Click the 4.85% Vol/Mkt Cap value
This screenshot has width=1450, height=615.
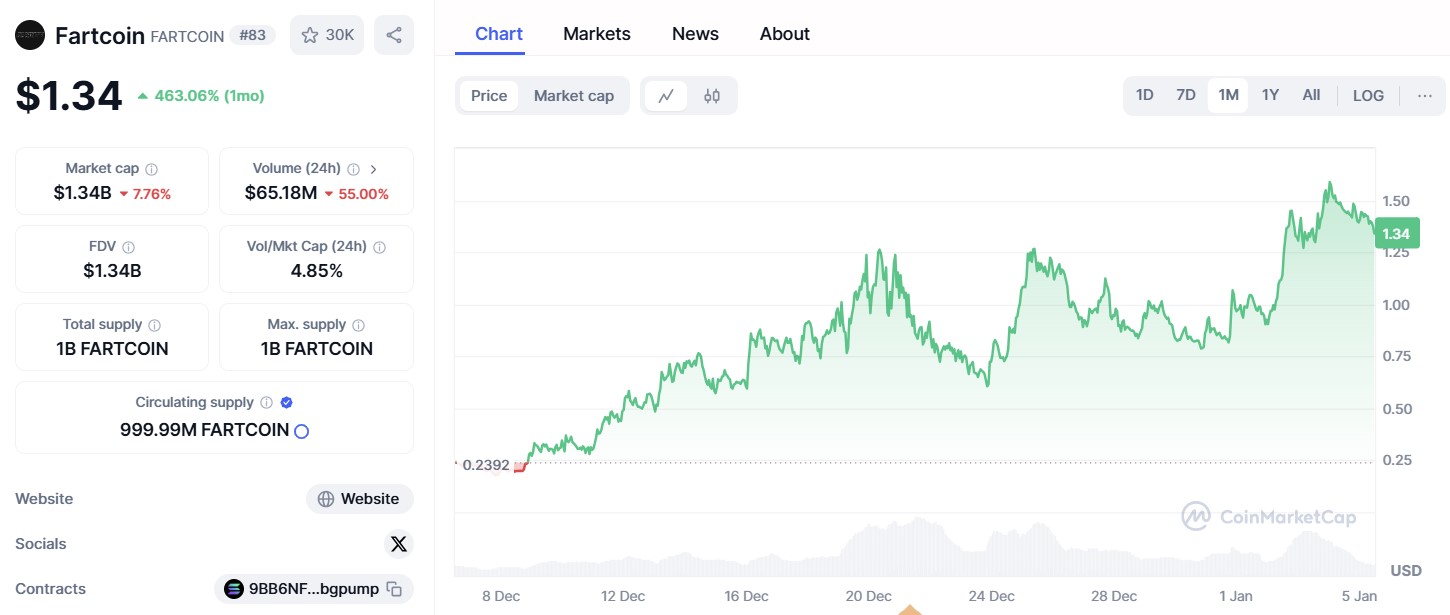(x=316, y=271)
